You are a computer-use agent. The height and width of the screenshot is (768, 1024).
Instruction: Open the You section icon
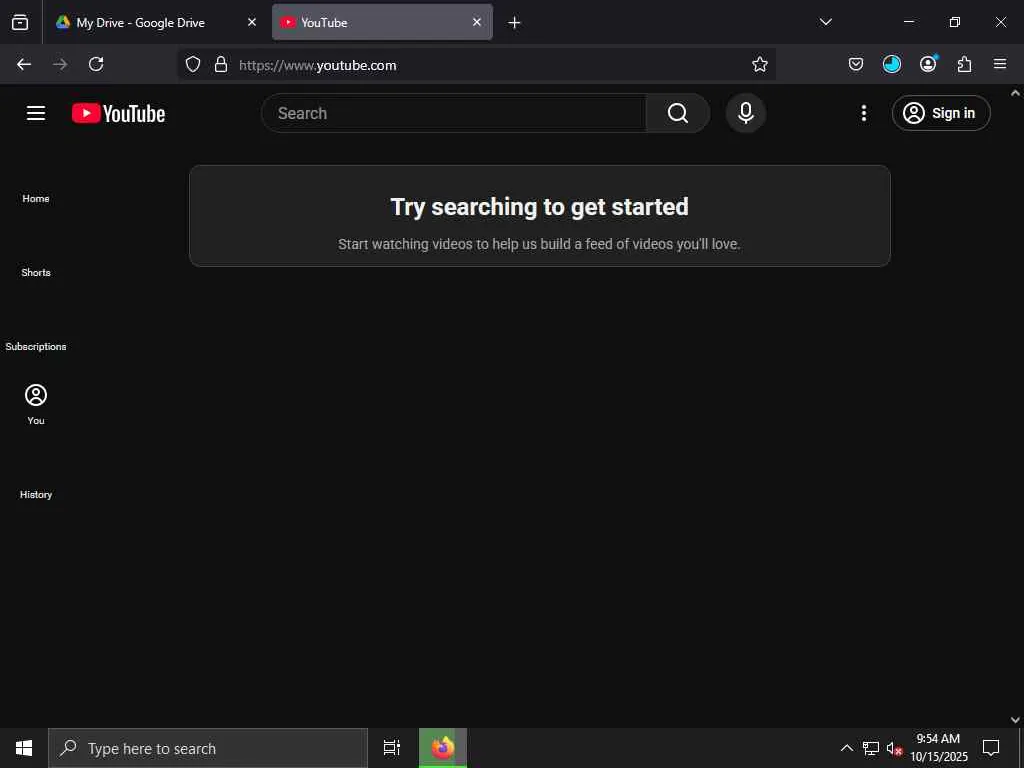click(x=36, y=395)
